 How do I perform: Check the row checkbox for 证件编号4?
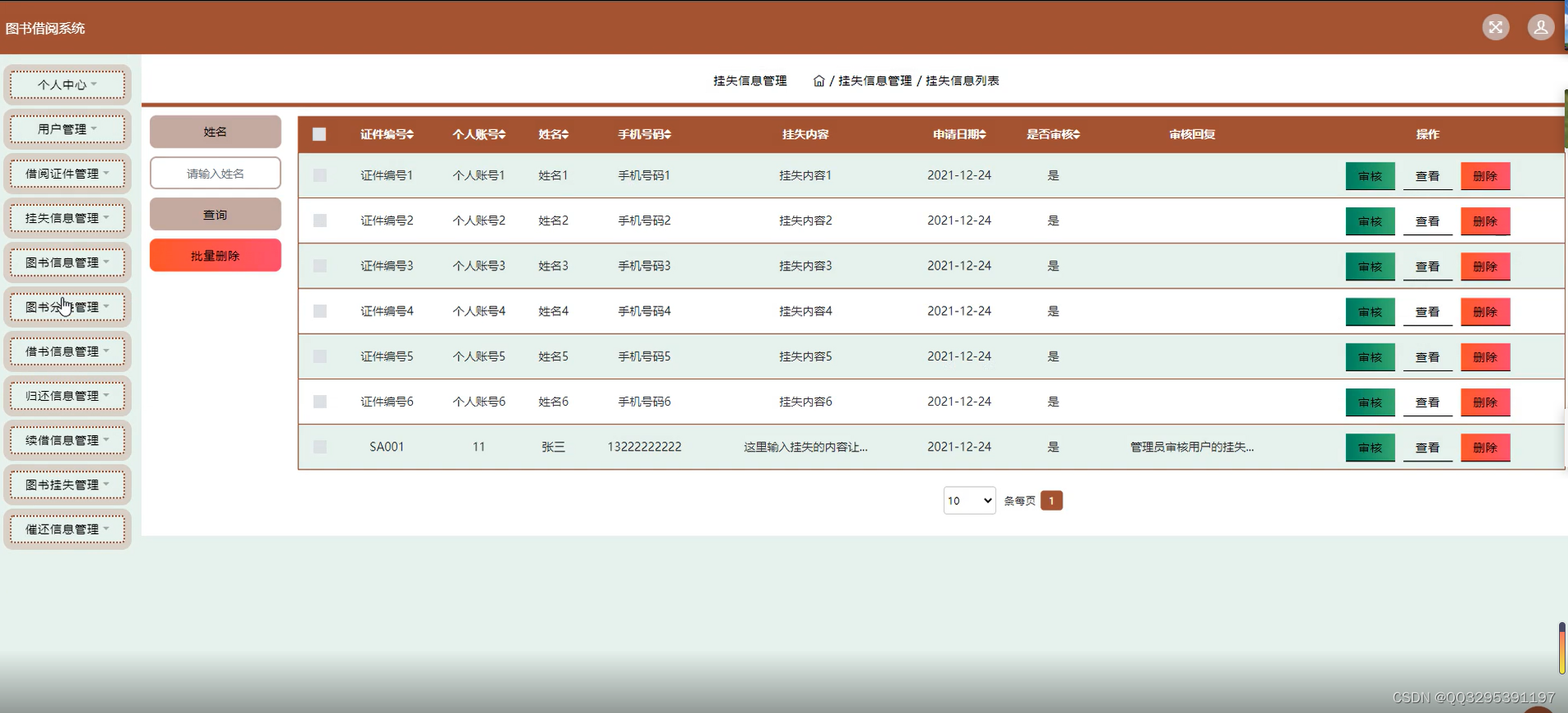click(x=319, y=311)
